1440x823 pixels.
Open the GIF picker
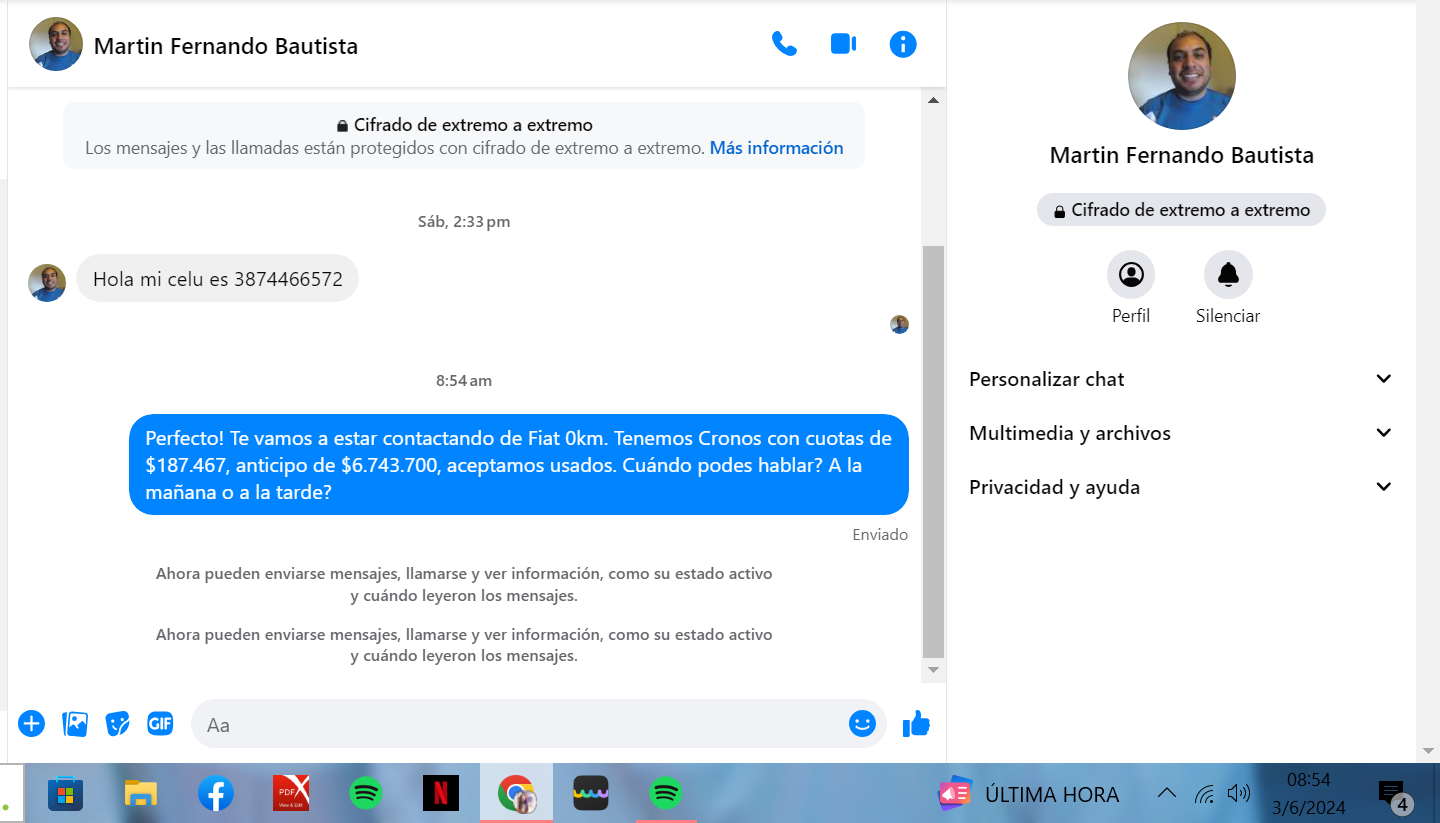pyautogui.click(x=161, y=723)
